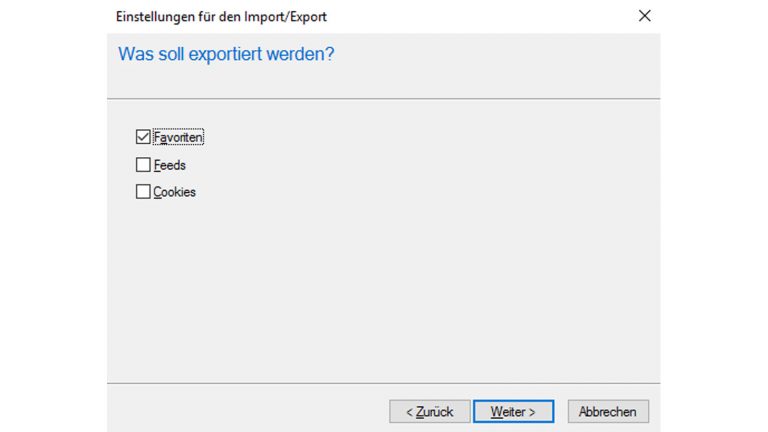
Task: Click the Favoriten label text
Action: click(178, 138)
